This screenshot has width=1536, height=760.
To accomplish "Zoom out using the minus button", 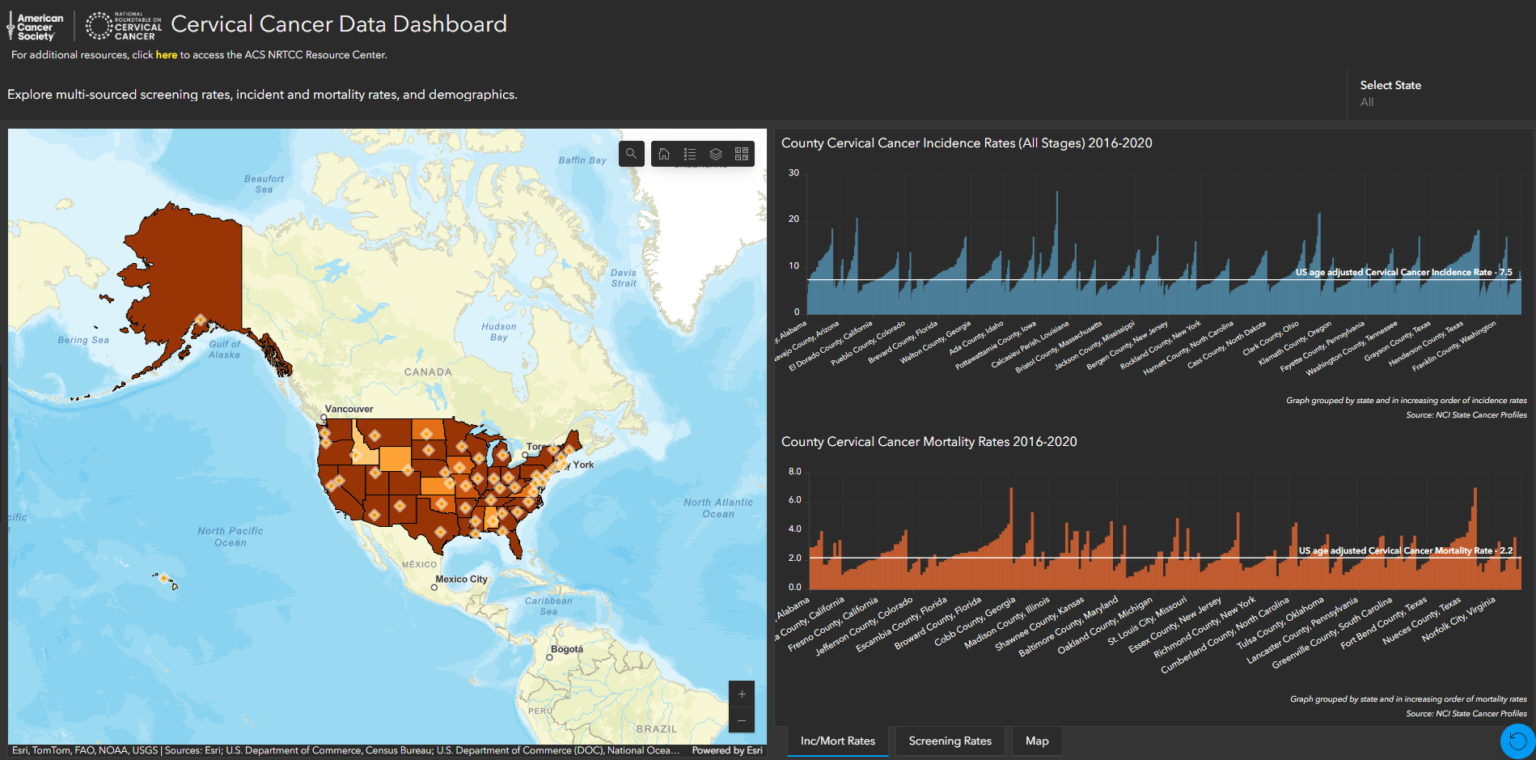I will [741, 718].
